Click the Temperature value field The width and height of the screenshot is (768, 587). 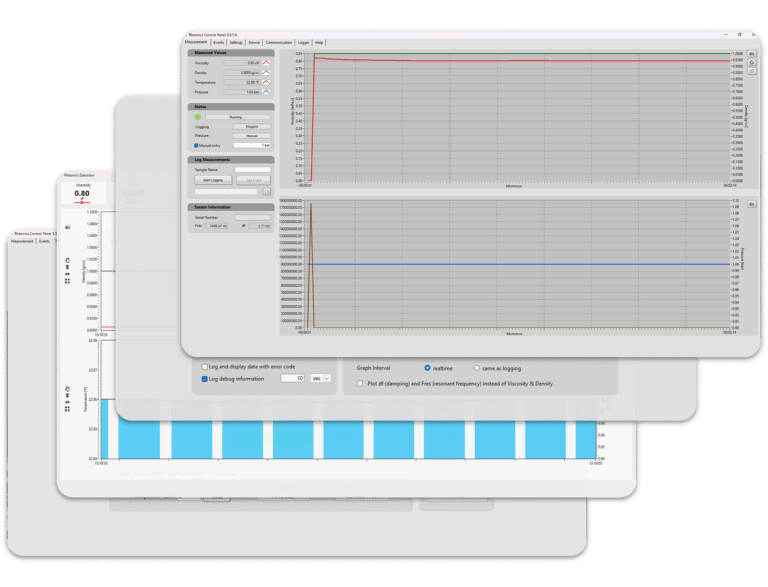tap(242, 82)
